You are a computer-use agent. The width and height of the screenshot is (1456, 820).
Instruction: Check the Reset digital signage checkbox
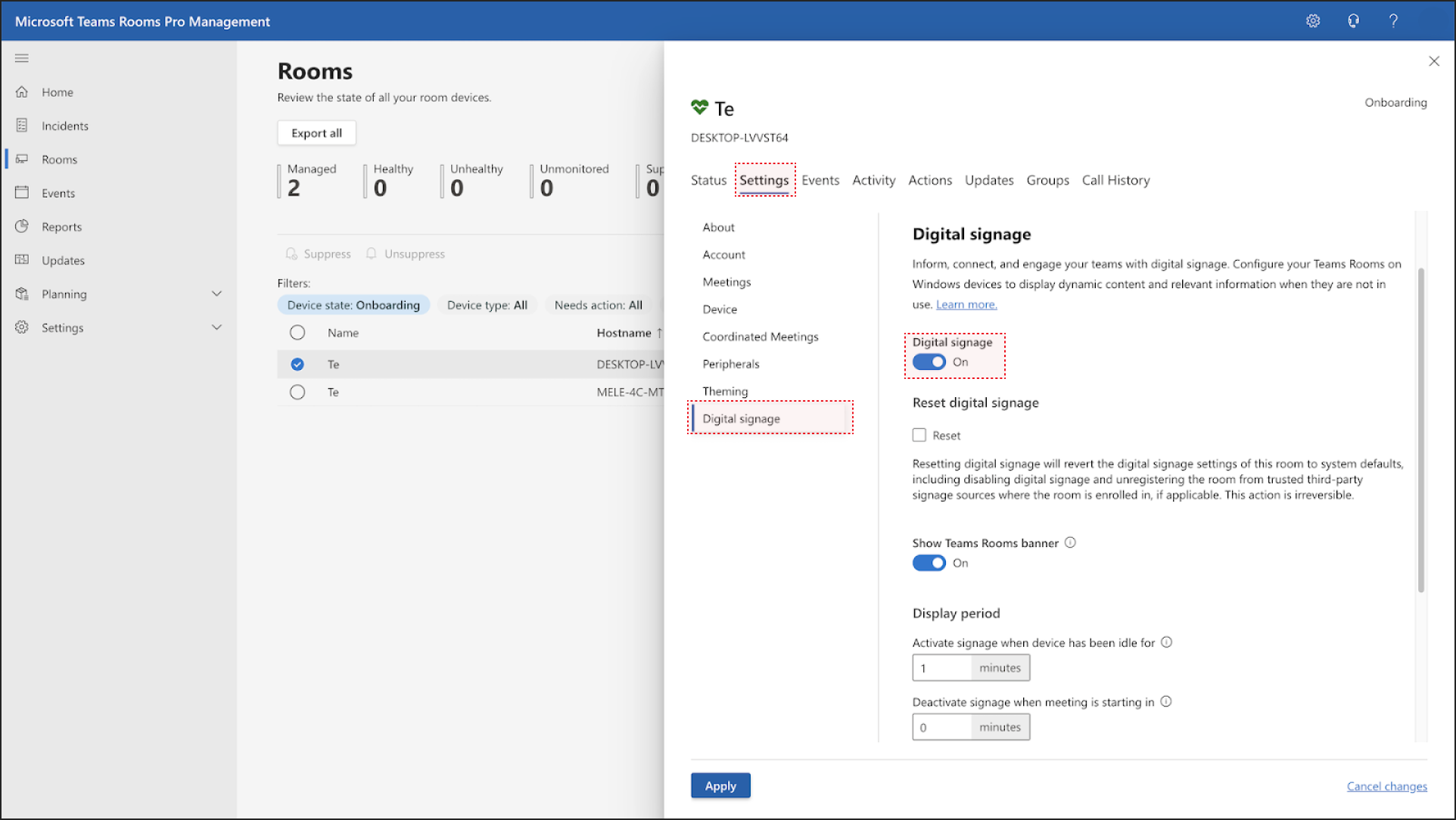pos(919,435)
